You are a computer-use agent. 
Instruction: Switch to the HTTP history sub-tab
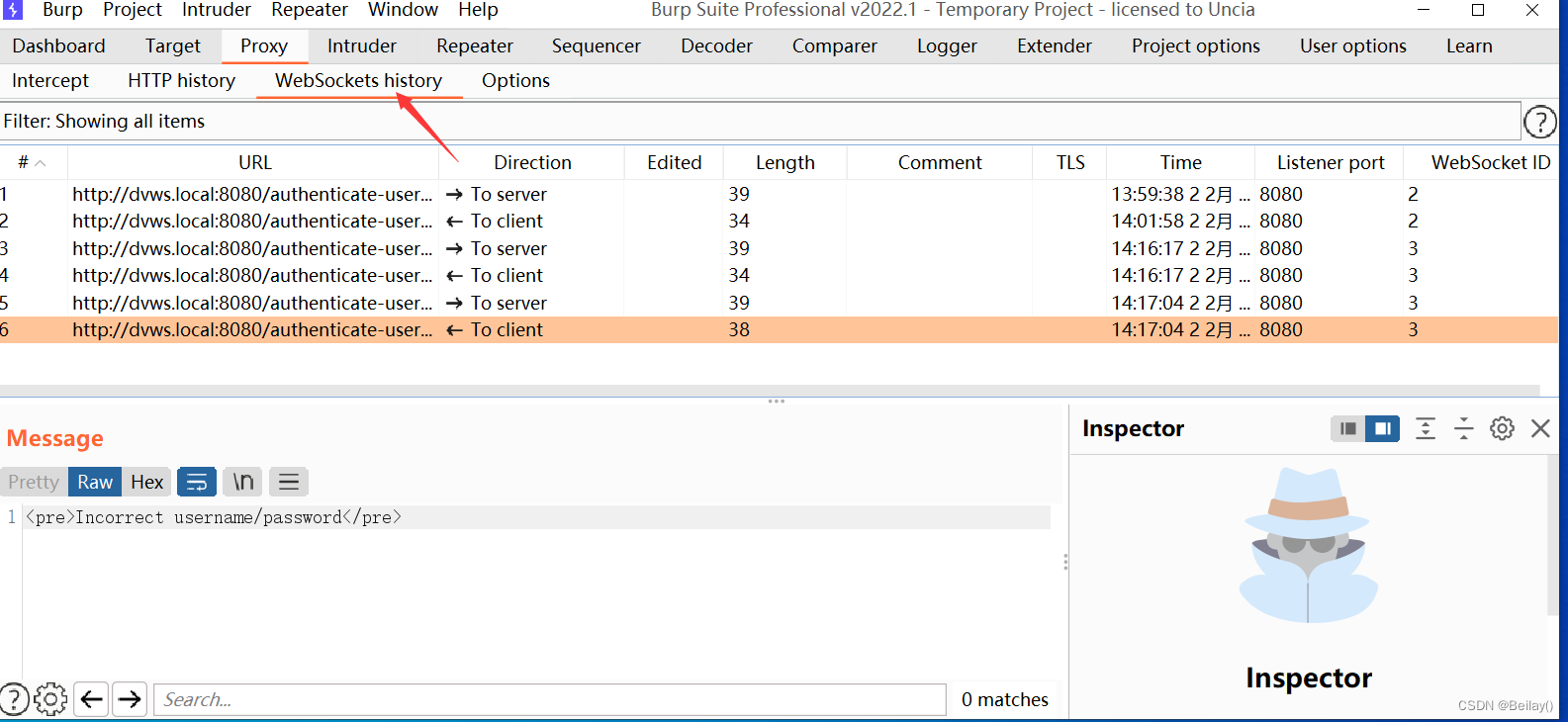click(181, 81)
